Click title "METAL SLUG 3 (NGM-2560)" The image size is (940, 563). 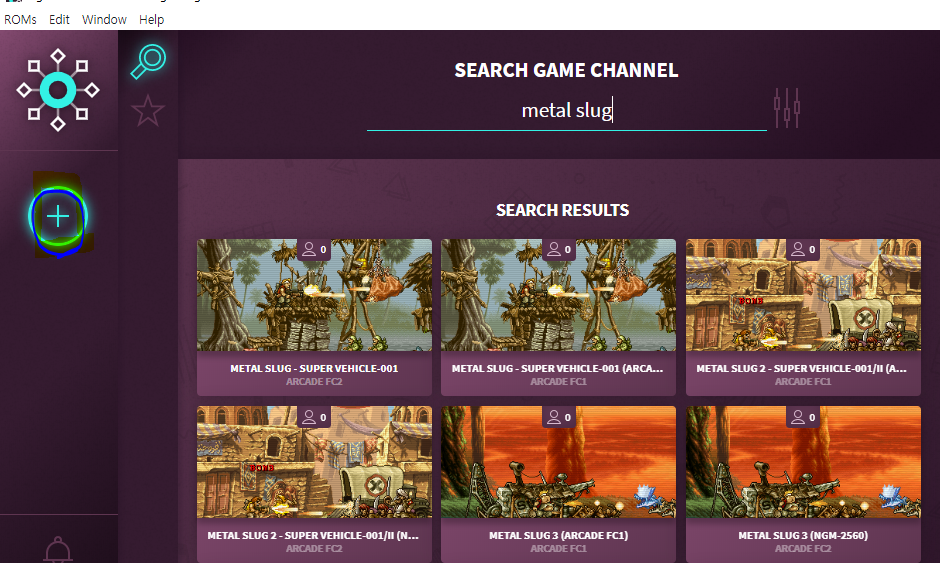803,535
